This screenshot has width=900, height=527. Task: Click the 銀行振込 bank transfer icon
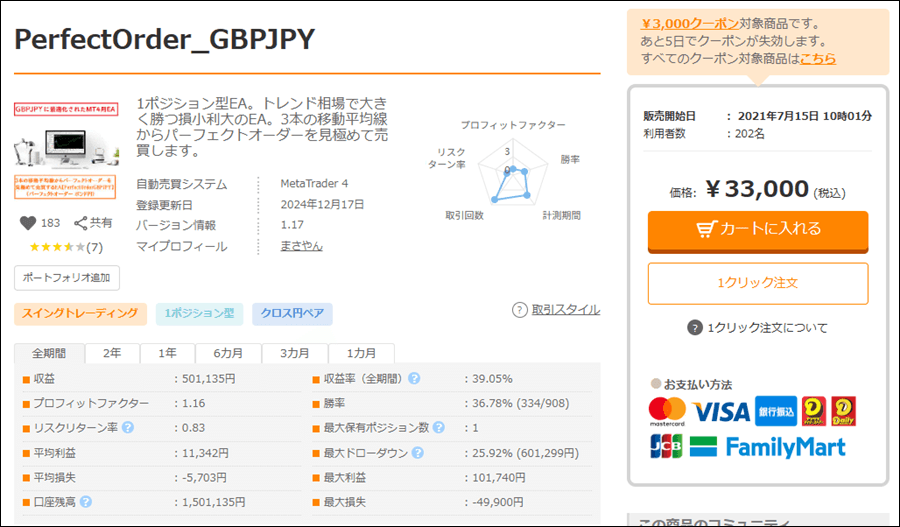click(776, 411)
